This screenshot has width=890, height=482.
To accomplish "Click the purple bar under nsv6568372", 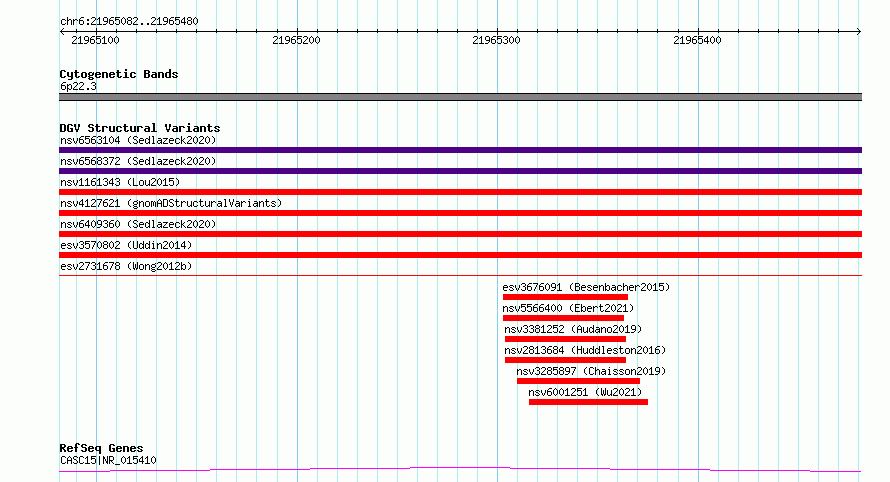I will tap(460, 171).
